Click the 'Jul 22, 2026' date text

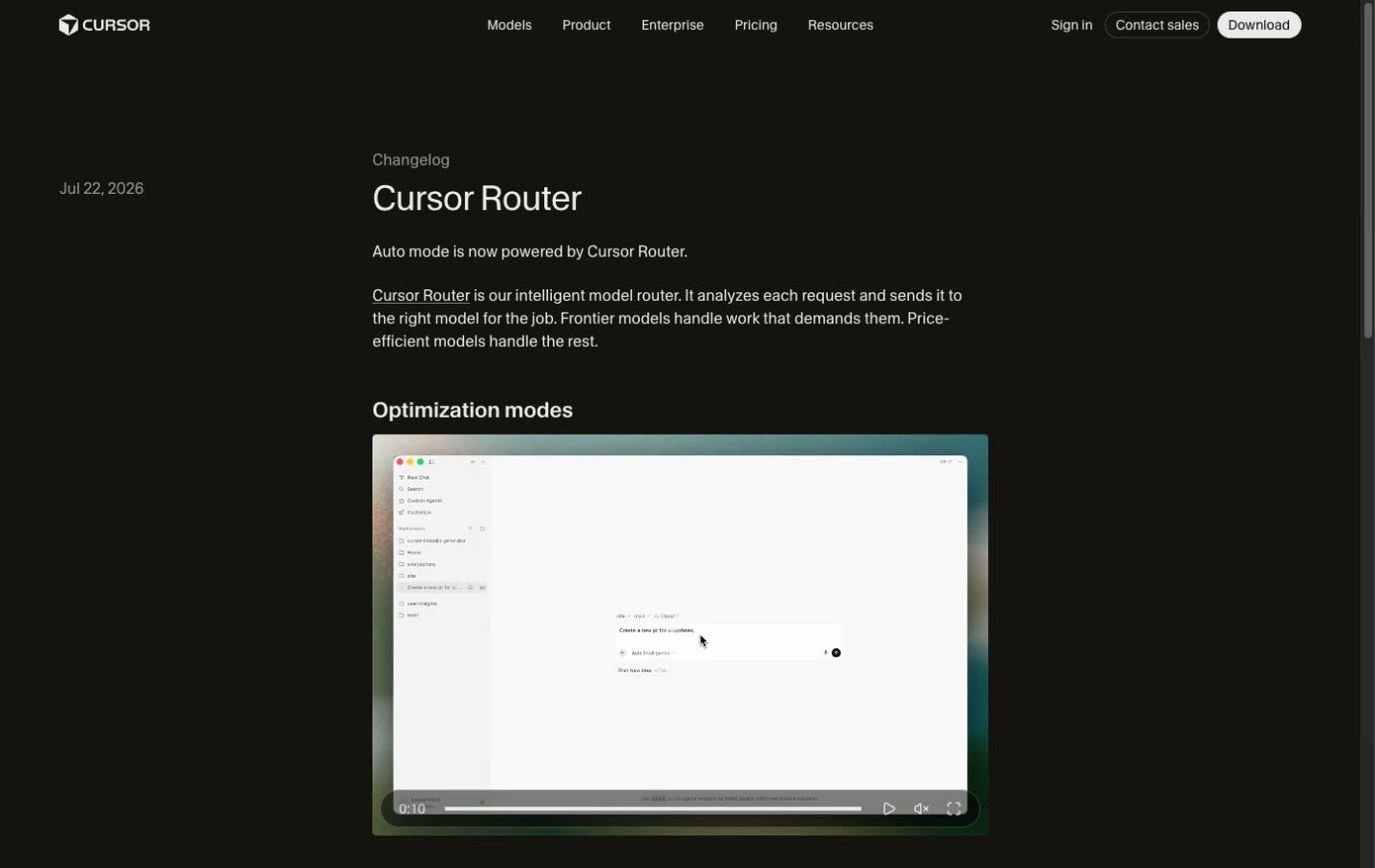point(101,188)
